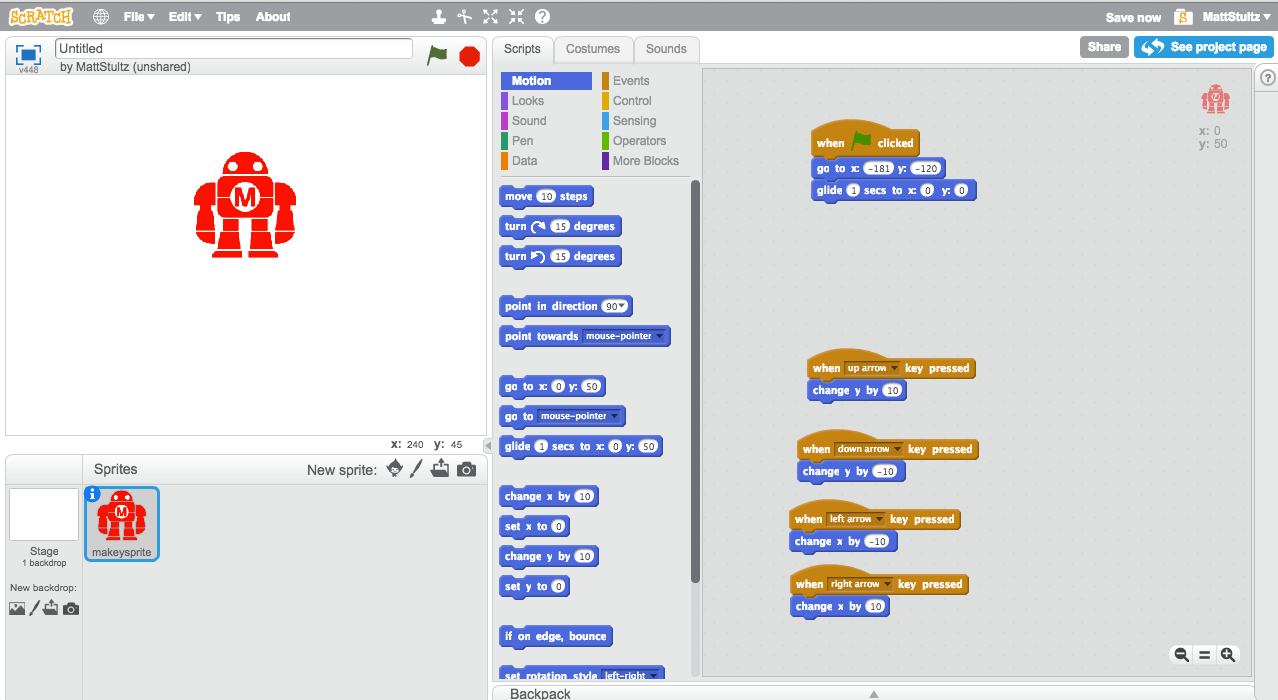The width and height of the screenshot is (1278, 700).
Task: Click the Scratch logo
Action: point(40,16)
